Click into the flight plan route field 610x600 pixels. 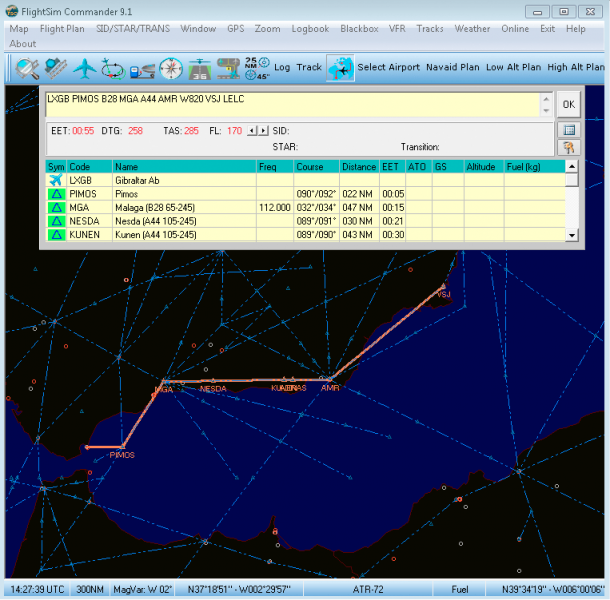click(x=290, y=104)
